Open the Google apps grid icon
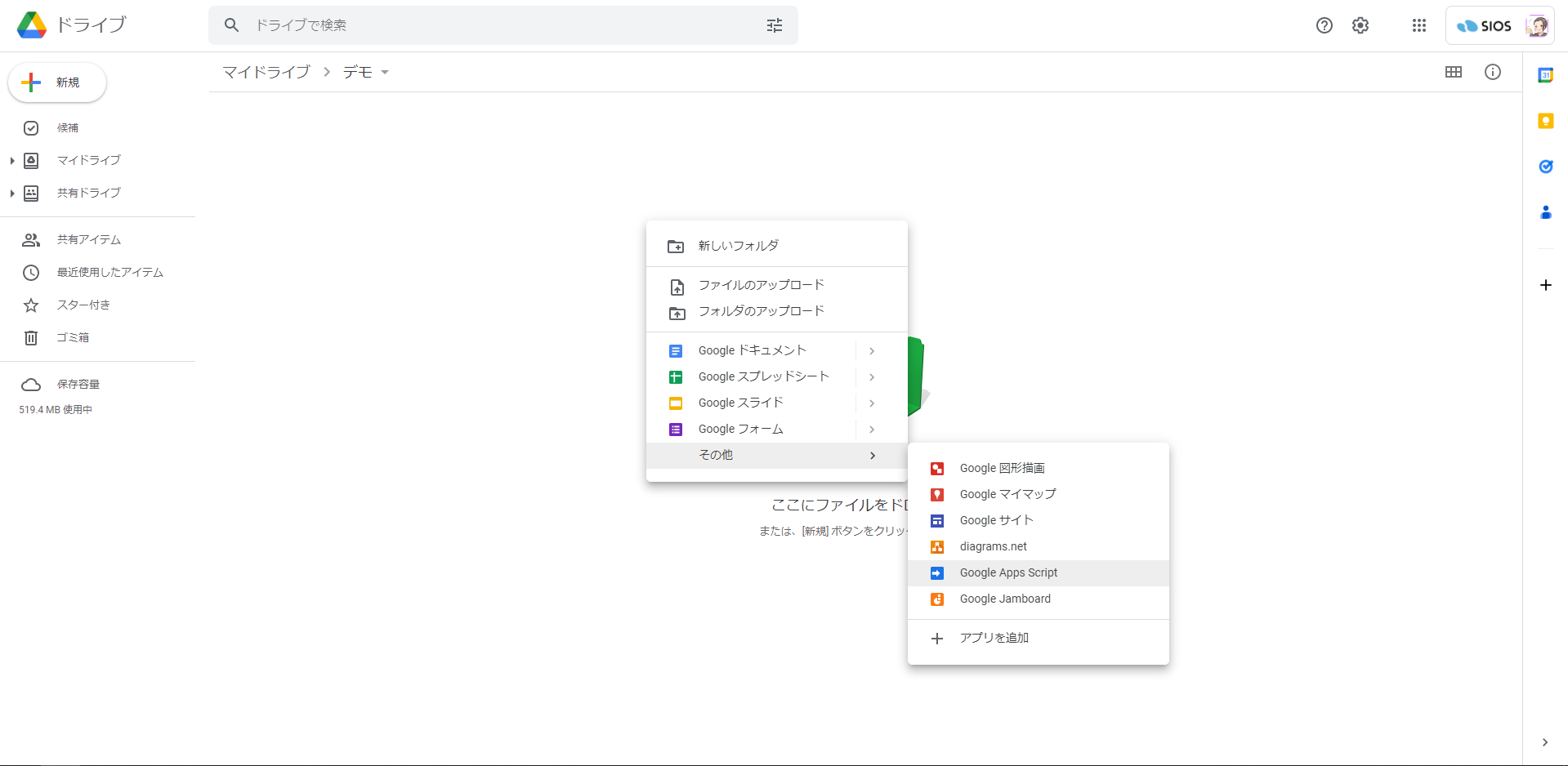Image resolution: width=1568 pixels, height=766 pixels. coord(1419,25)
